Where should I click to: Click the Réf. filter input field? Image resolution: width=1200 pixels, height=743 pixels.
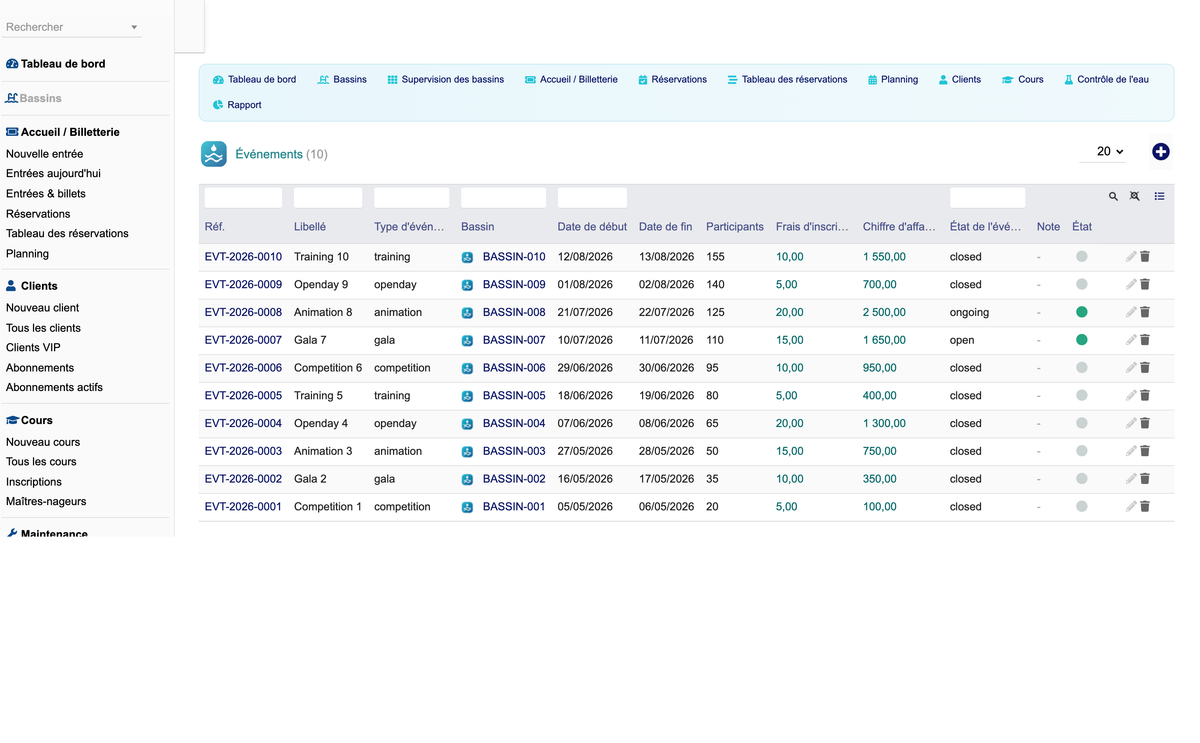[243, 198]
